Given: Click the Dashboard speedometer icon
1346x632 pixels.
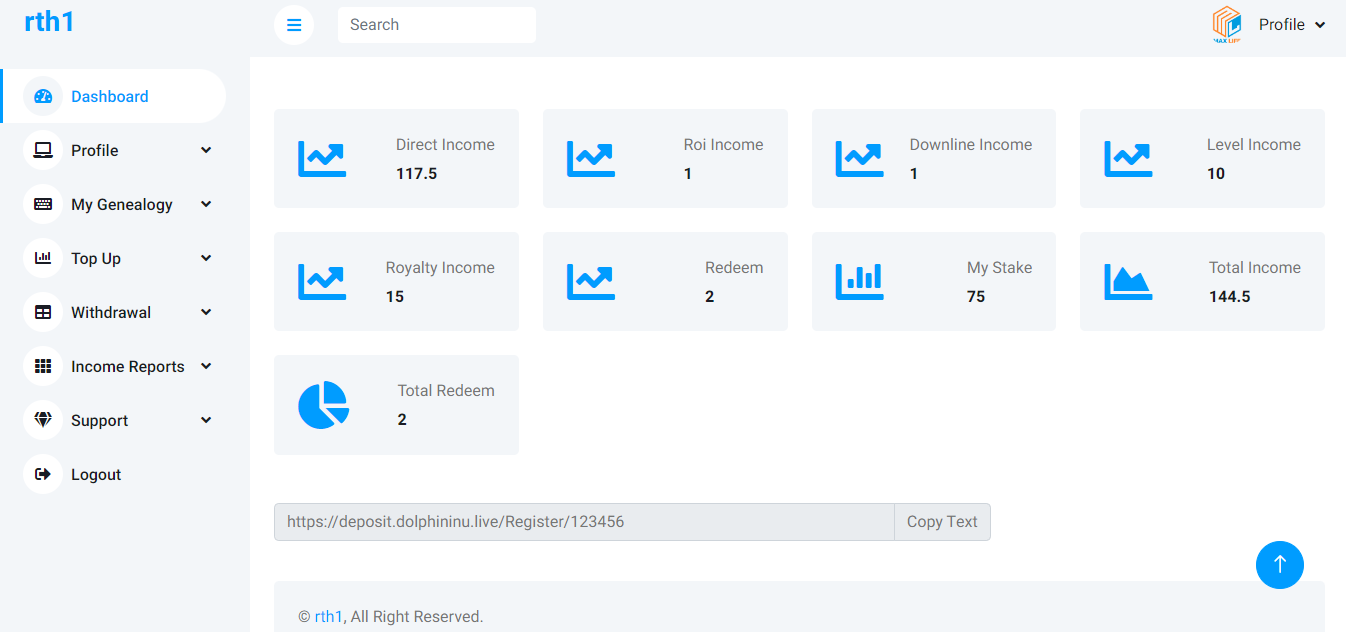Looking at the screenshot, I should point(43,97).
